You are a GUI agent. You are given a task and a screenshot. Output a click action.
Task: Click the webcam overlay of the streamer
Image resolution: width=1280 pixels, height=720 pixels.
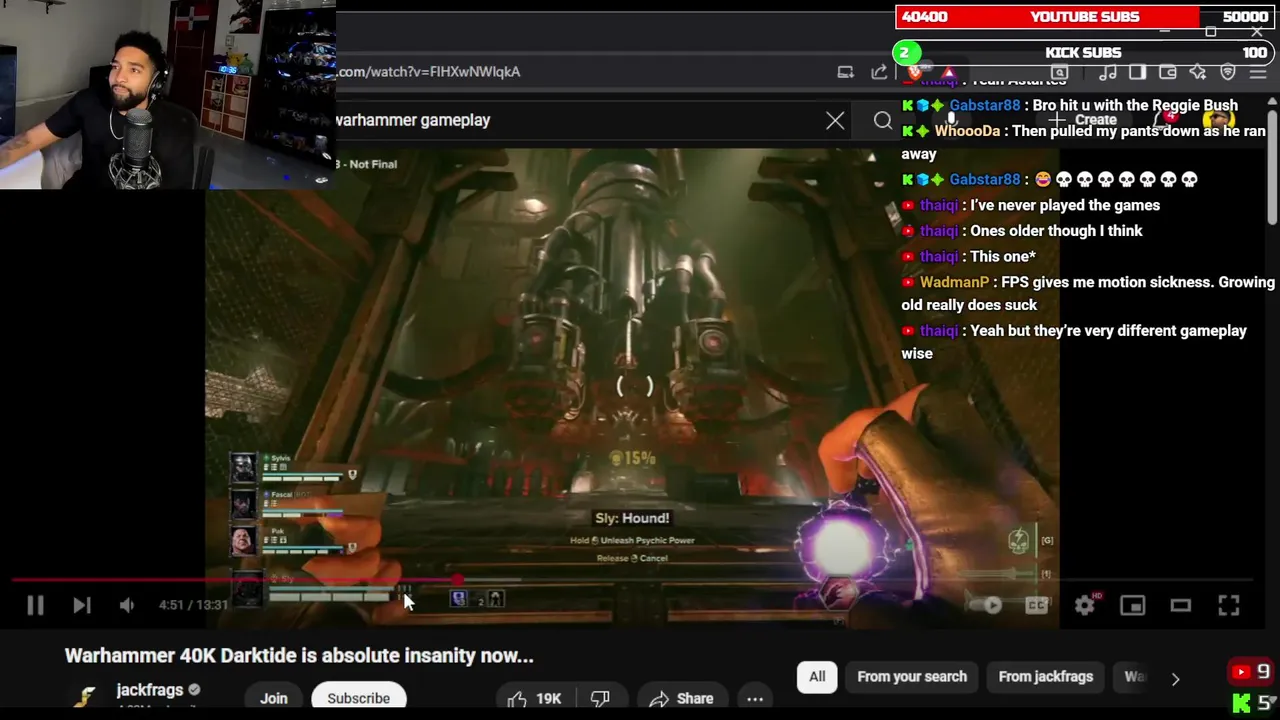[x=167, y=95]
